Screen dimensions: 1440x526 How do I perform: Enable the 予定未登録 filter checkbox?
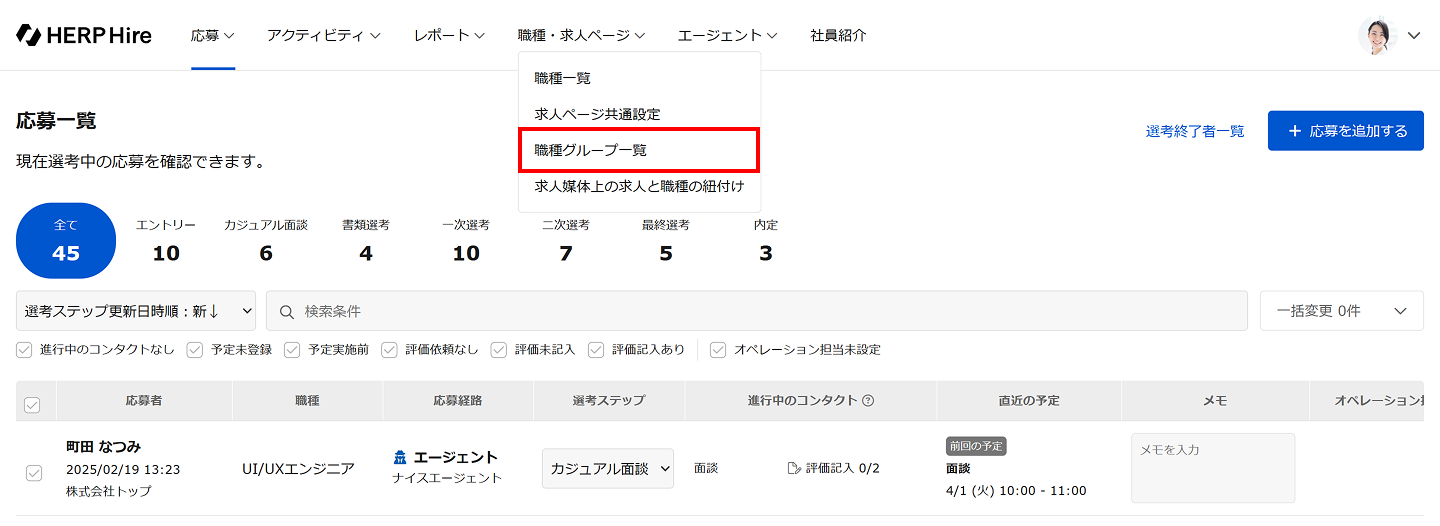[x=196, y=350]
